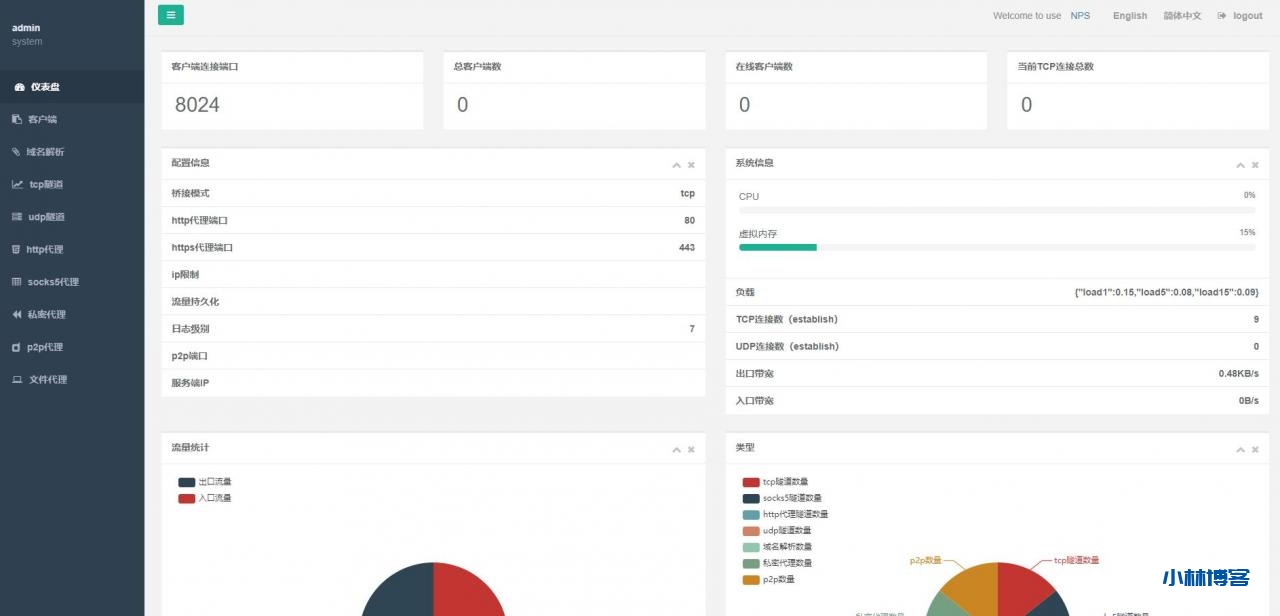1280x616 pixels.
Task: Toggle the tcp隧道数量 legend item
Action: [x=785, y=482]
